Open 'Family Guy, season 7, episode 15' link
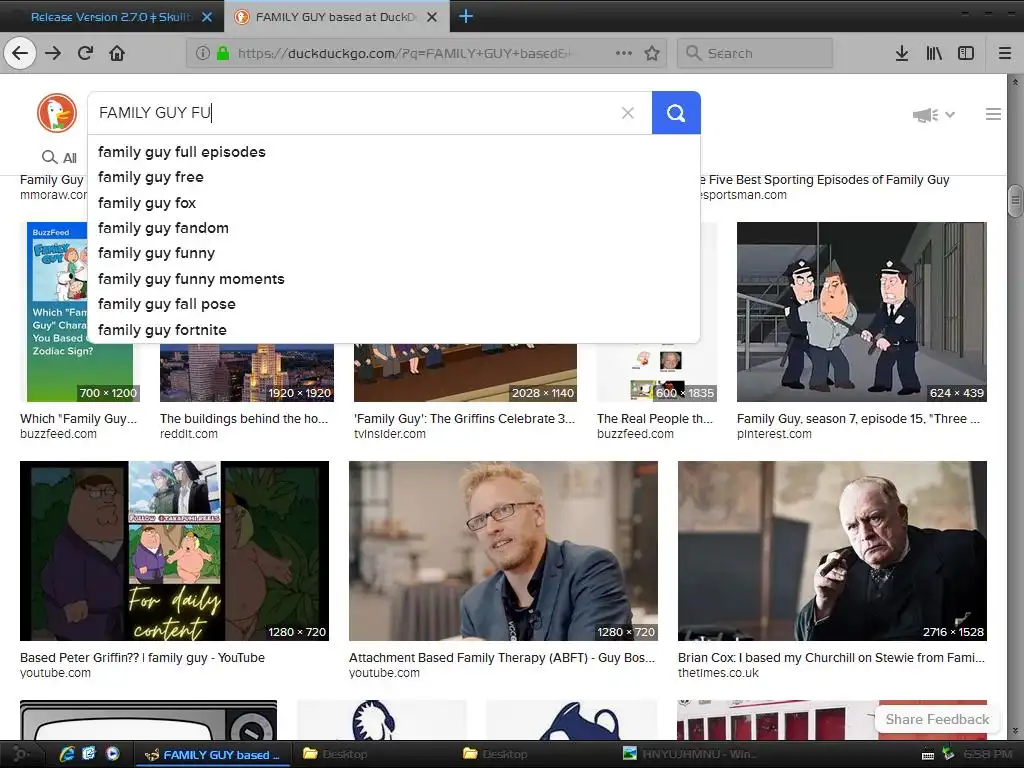The image size is (1024, 768). tap(858, 419)
